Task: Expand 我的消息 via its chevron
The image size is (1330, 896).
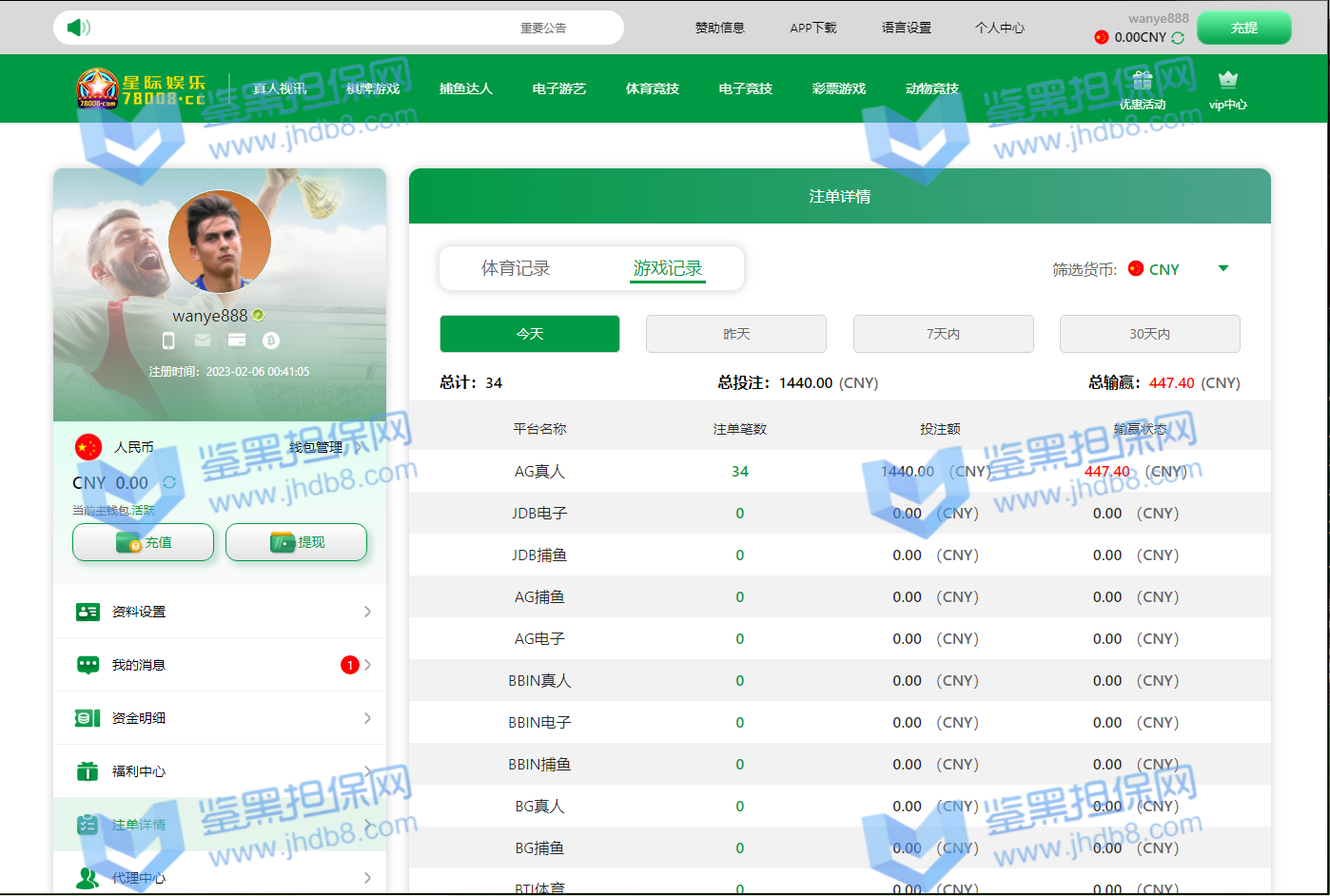Action: click(x=368, y=665)
